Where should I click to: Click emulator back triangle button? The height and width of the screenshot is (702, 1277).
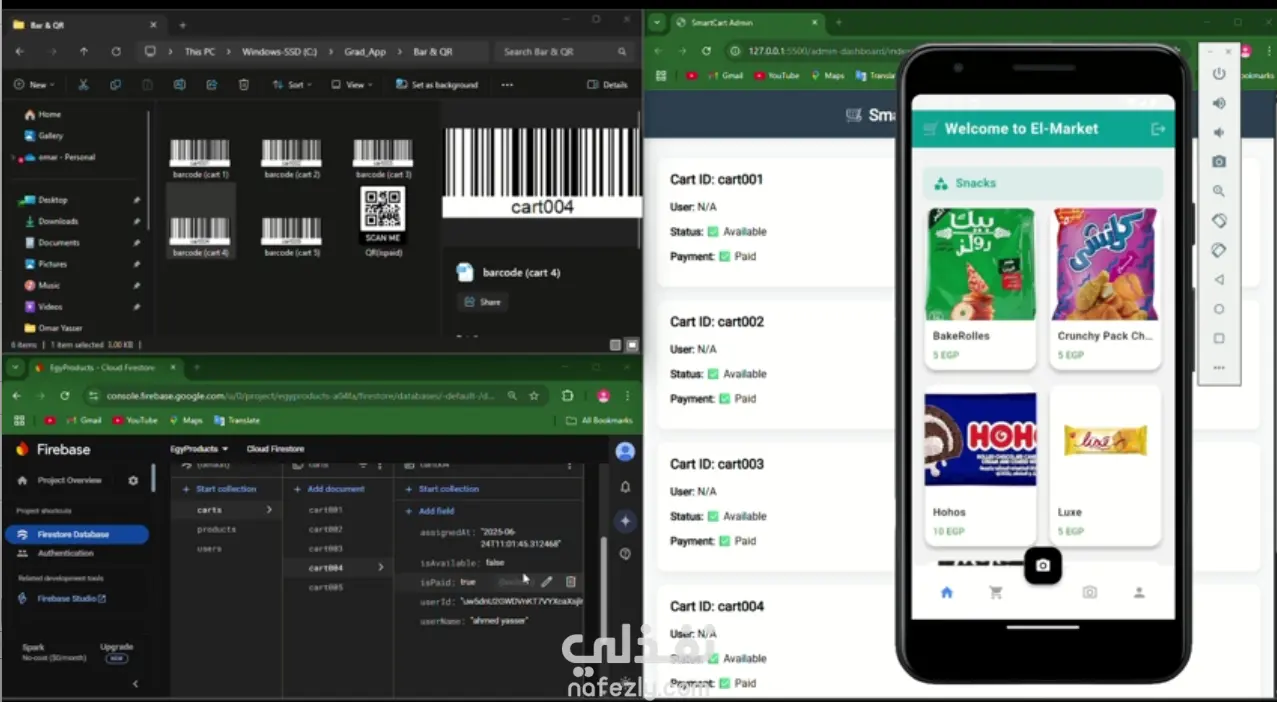[x=1219, y=280]
